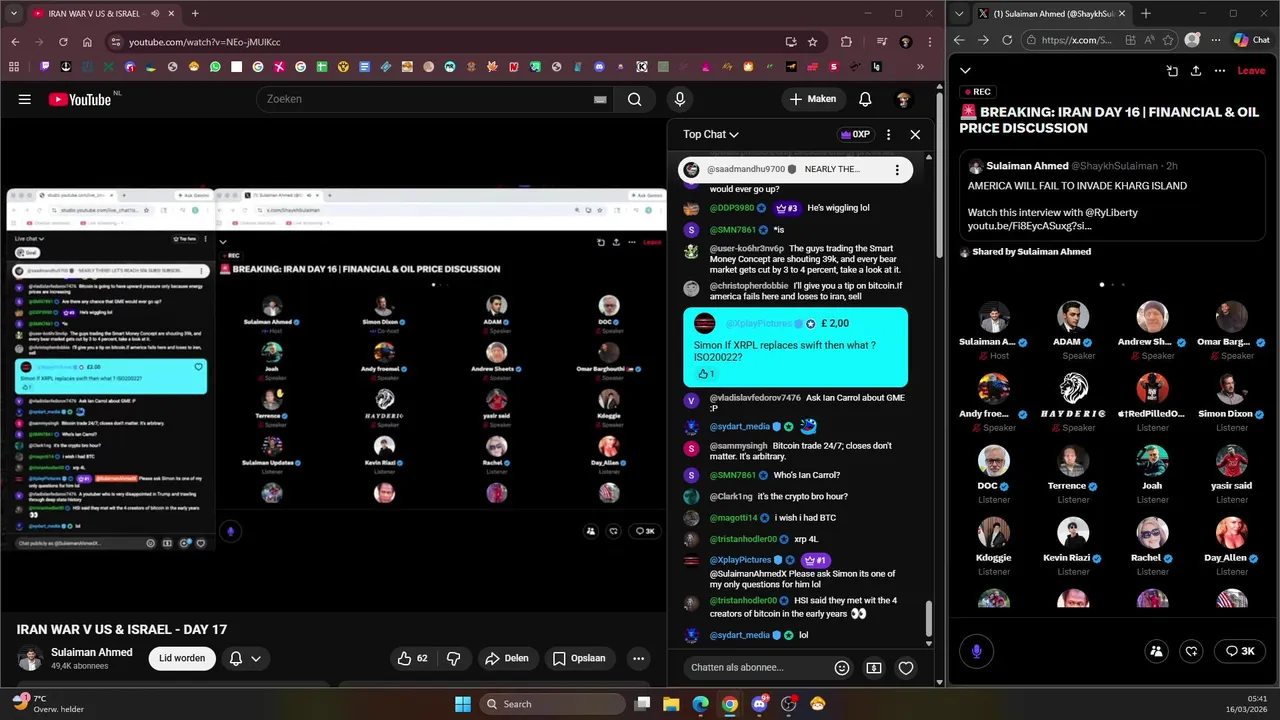This screenshot has width=1280, height=720.
Task: Expand the Top Chat dropdown
Action: [x=711, y=134]
